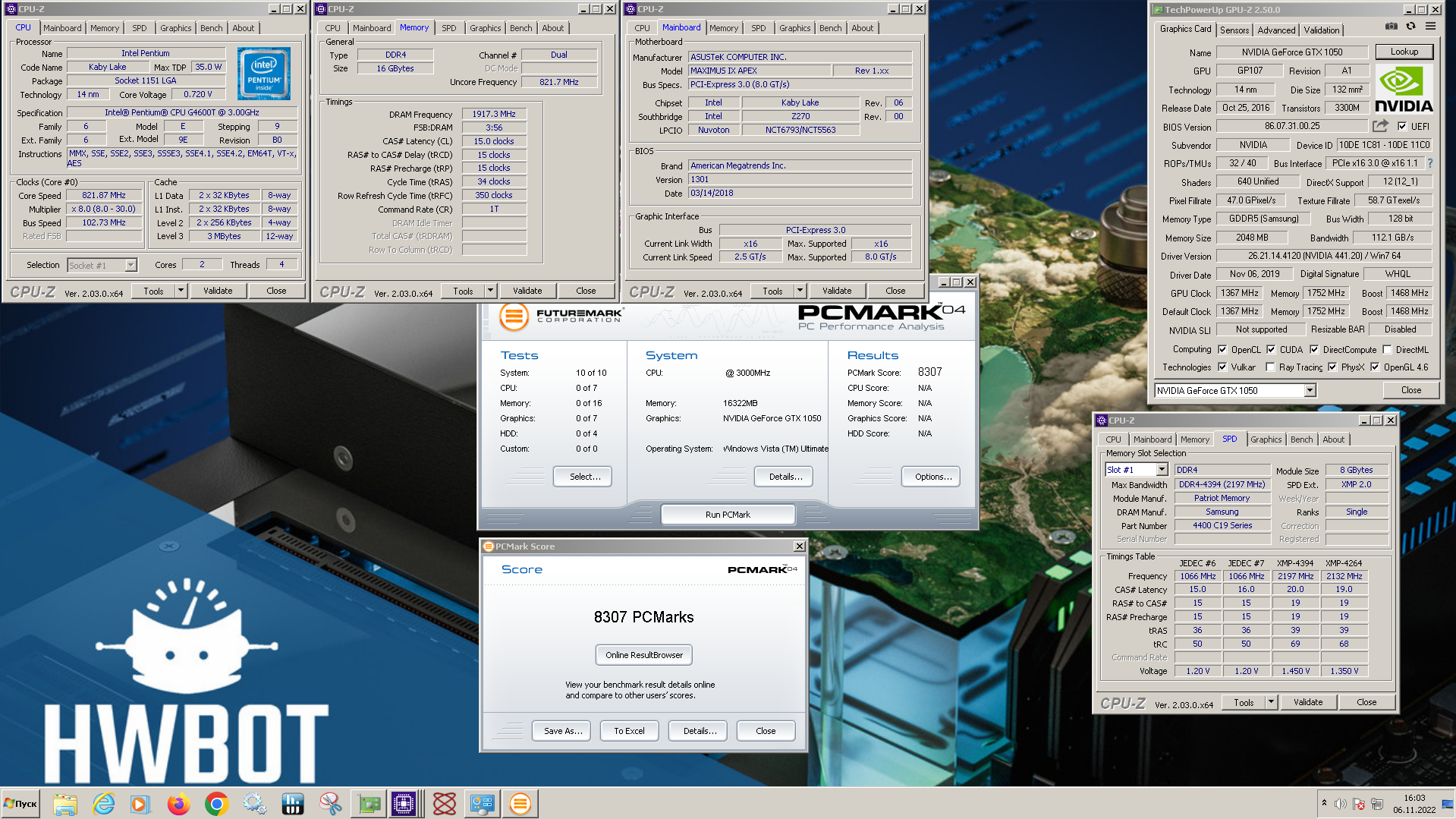Viewport: 1456px width, 819px height.
Task: Open Graphics tab in CPU-Z Mainboard window
Action: pyautogui.click(x=794, y=28)
